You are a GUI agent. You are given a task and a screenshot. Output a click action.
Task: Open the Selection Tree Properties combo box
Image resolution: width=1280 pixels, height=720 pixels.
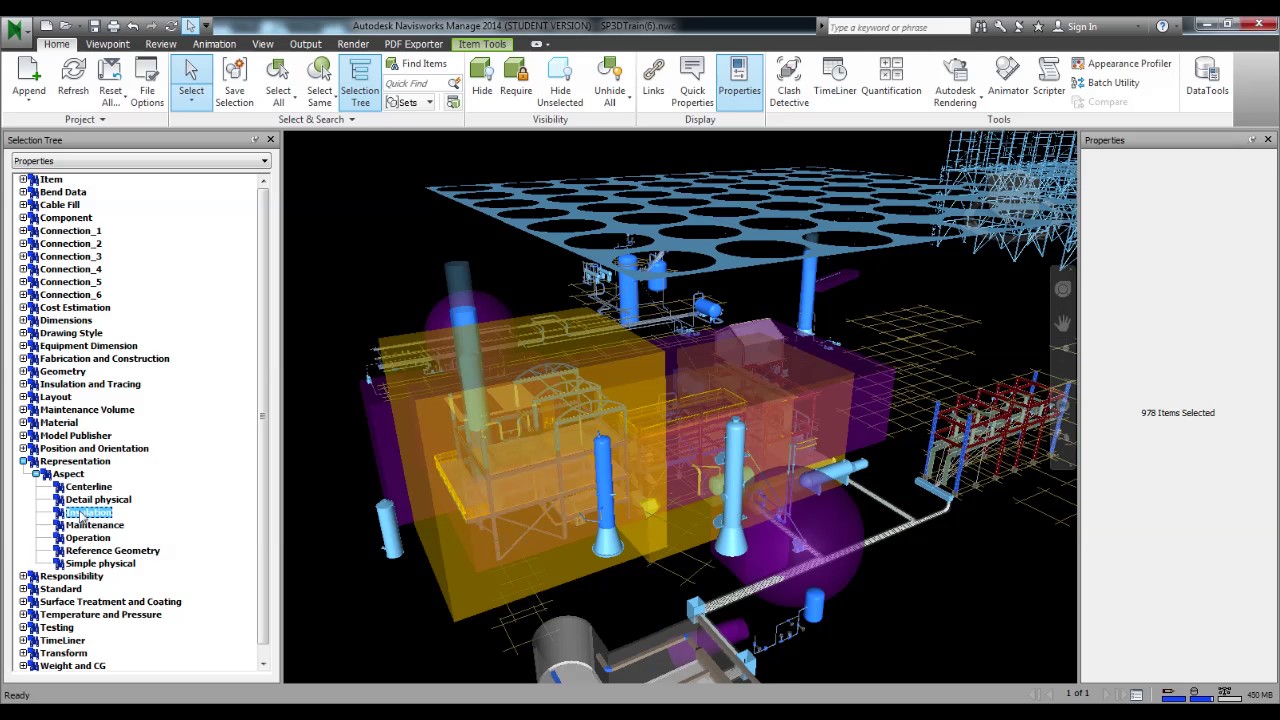point(141,161)
